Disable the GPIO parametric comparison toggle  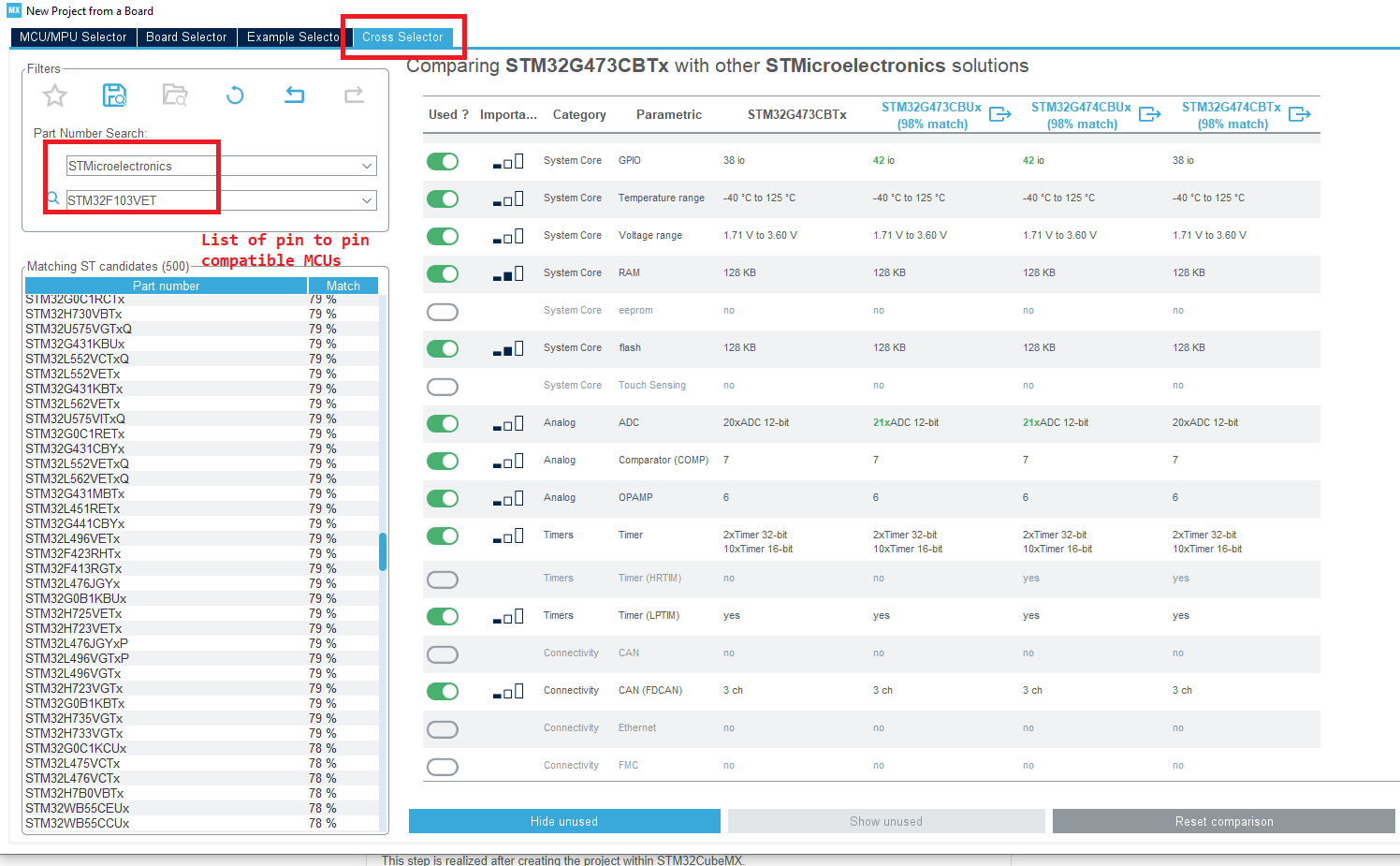442,160
